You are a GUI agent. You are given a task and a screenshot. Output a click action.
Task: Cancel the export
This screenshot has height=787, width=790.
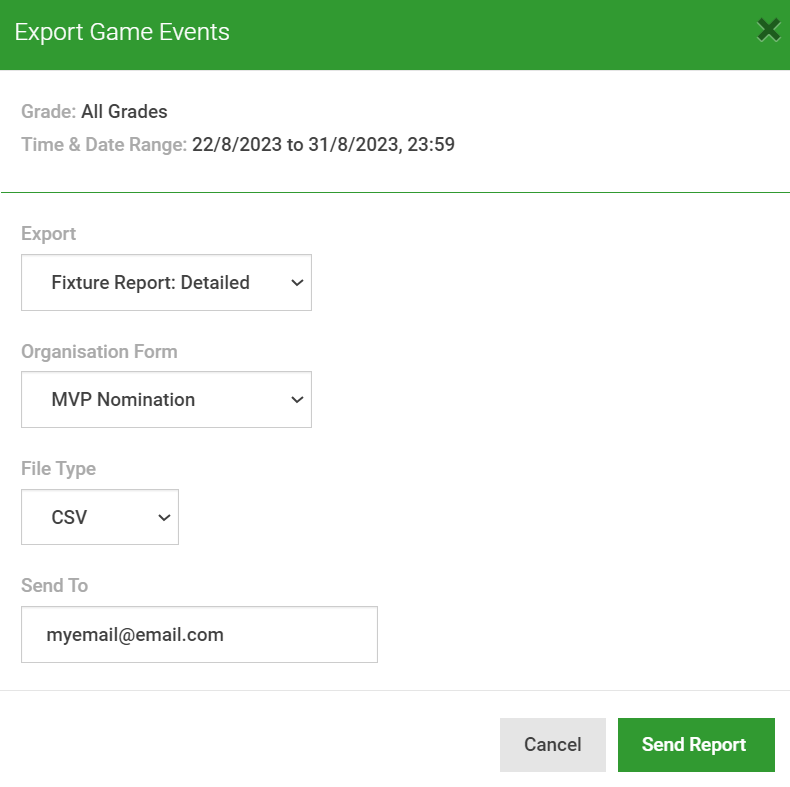pyautogui.click(x=553, y=745)
